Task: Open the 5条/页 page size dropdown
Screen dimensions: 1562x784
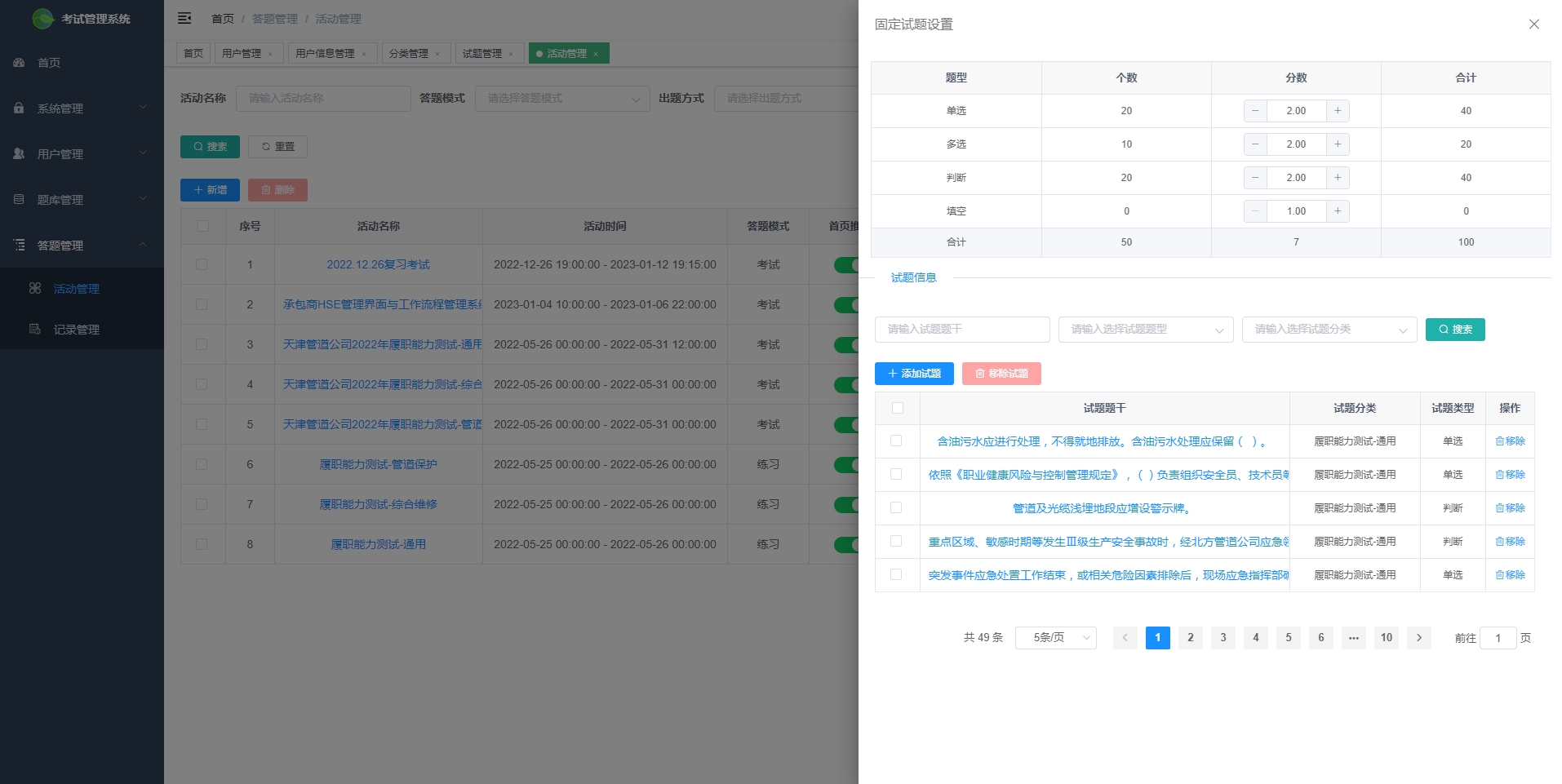Action: point(1056,638)
